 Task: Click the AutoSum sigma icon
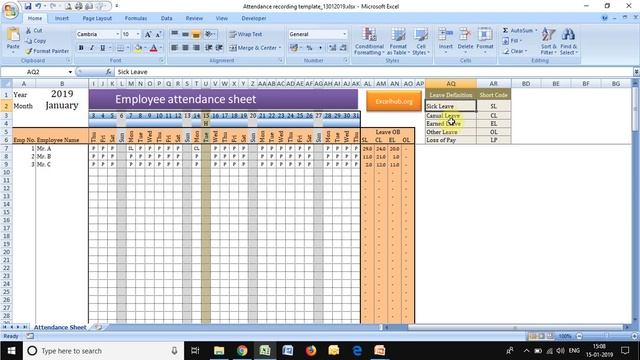click(505, 31)
